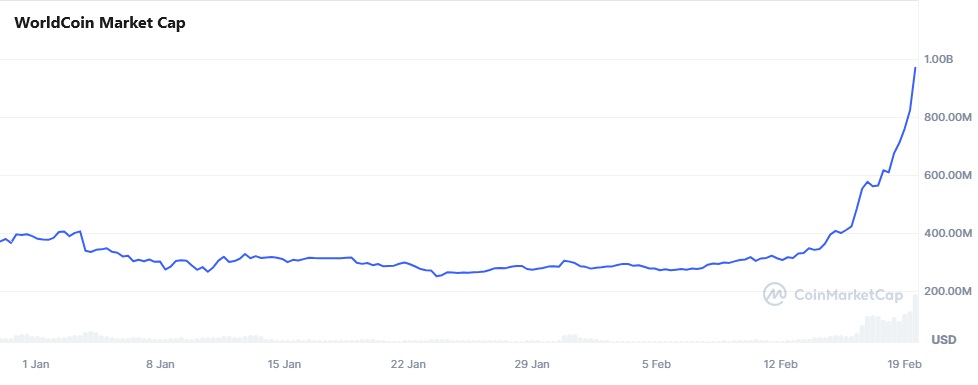Screen dimensions: 978x385
Task: Click the 400.00M axis label
Action: (x=948, y=233)
